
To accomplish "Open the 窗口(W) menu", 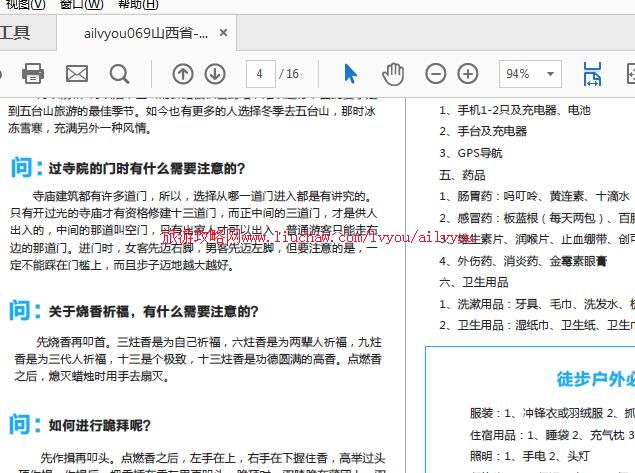I will click(x=81, y=4).
